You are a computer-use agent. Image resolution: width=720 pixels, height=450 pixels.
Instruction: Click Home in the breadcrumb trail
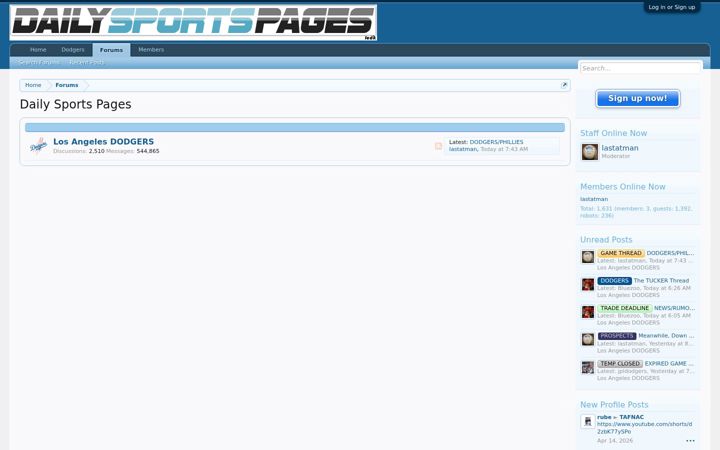pos(33,85)
